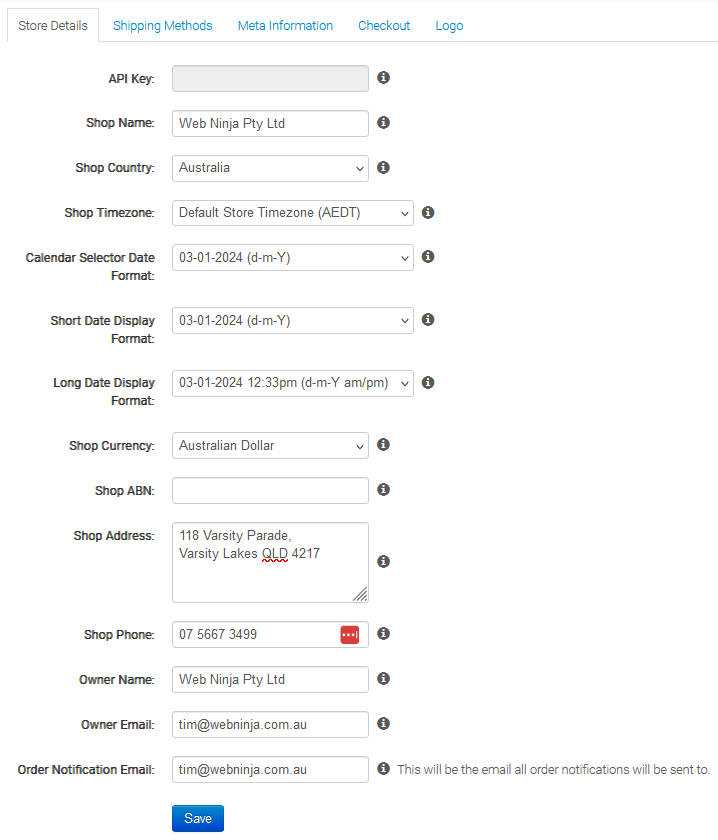Go to the Checkout tab
The image size is (718, 840).
pyautogui.click(x=384, y=26)
